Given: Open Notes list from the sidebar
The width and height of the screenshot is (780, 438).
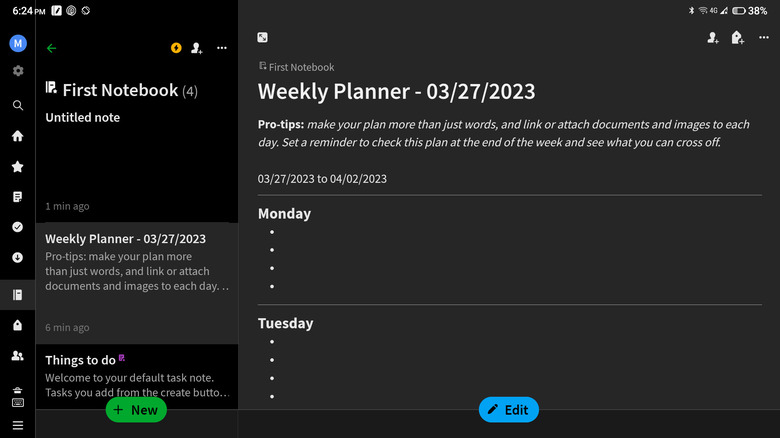Looking at the screenshot, I should click(x=18, y=197).
